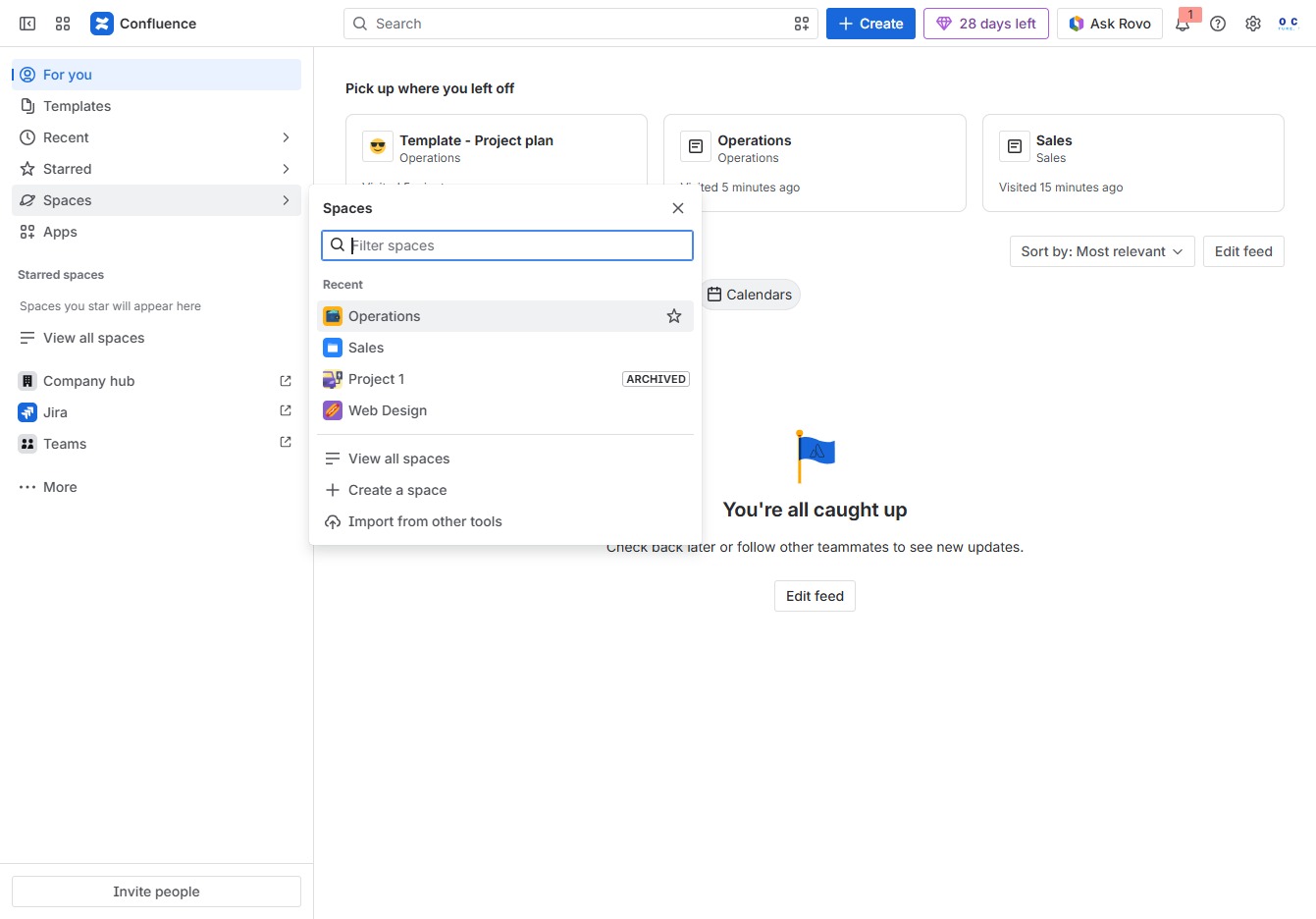Click 28 days left trial button
This screenshot has height=919, width=1316.
click(x=986, y=24)
